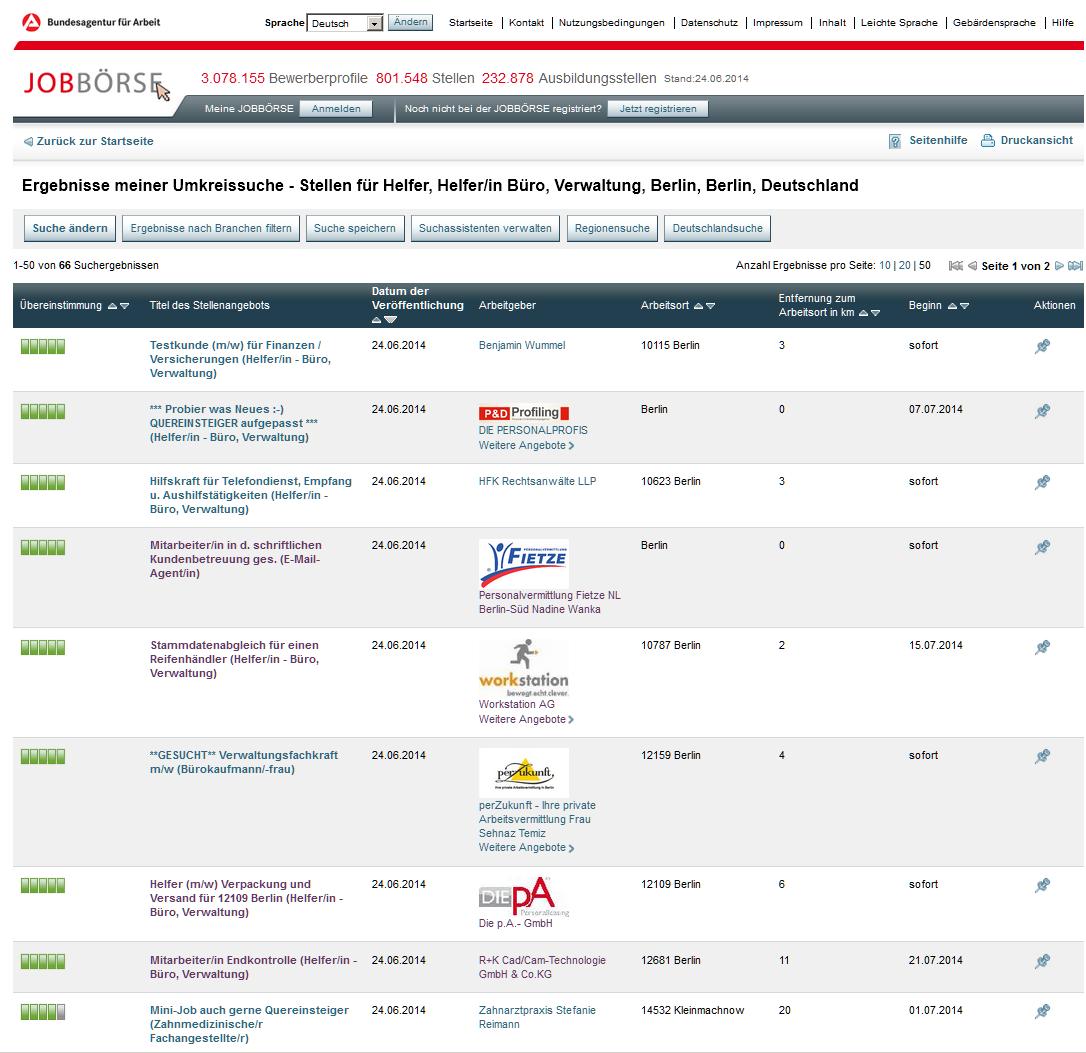Go to next results page arrow

click(x=1059, y=266)
